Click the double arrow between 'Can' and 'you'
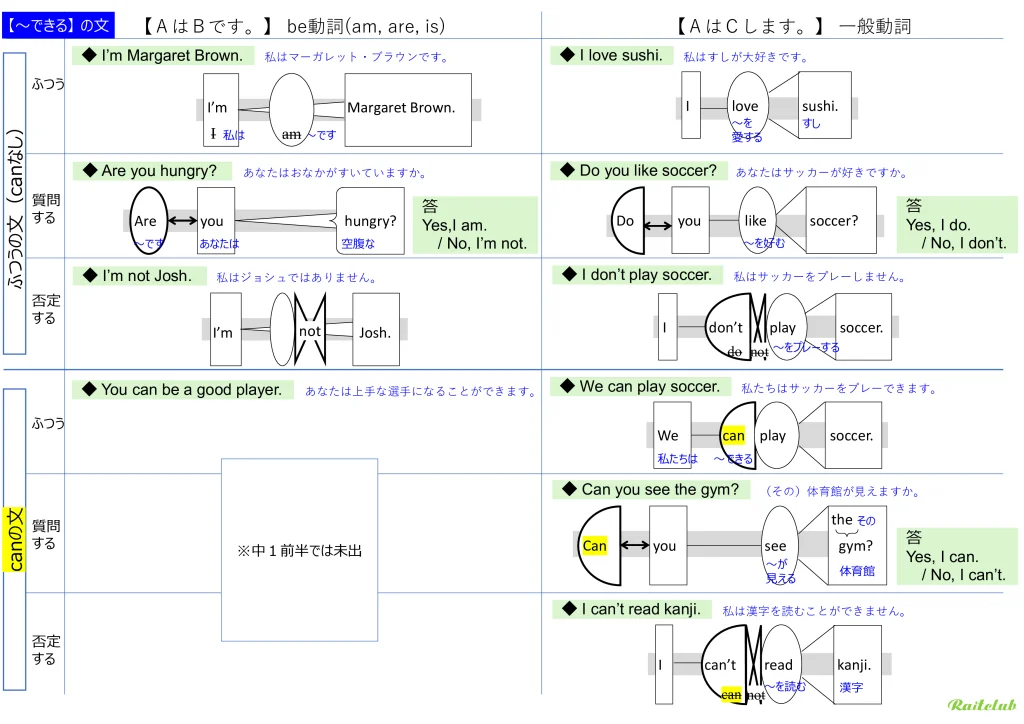This screenshot has width=1024, height=724. [632, 546]
